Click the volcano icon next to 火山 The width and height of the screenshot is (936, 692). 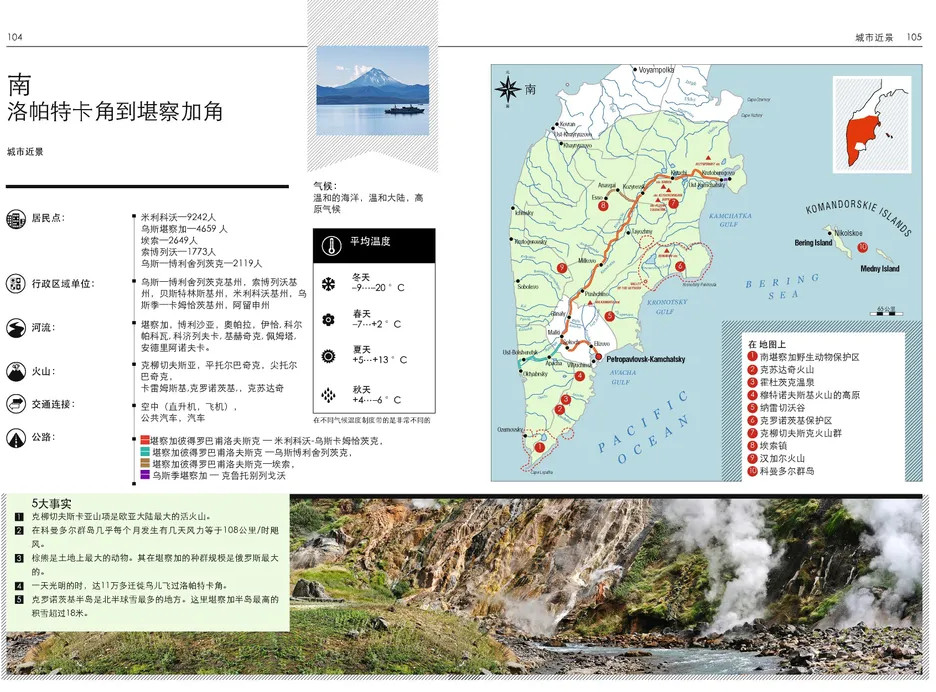click(x=16, y=372)
